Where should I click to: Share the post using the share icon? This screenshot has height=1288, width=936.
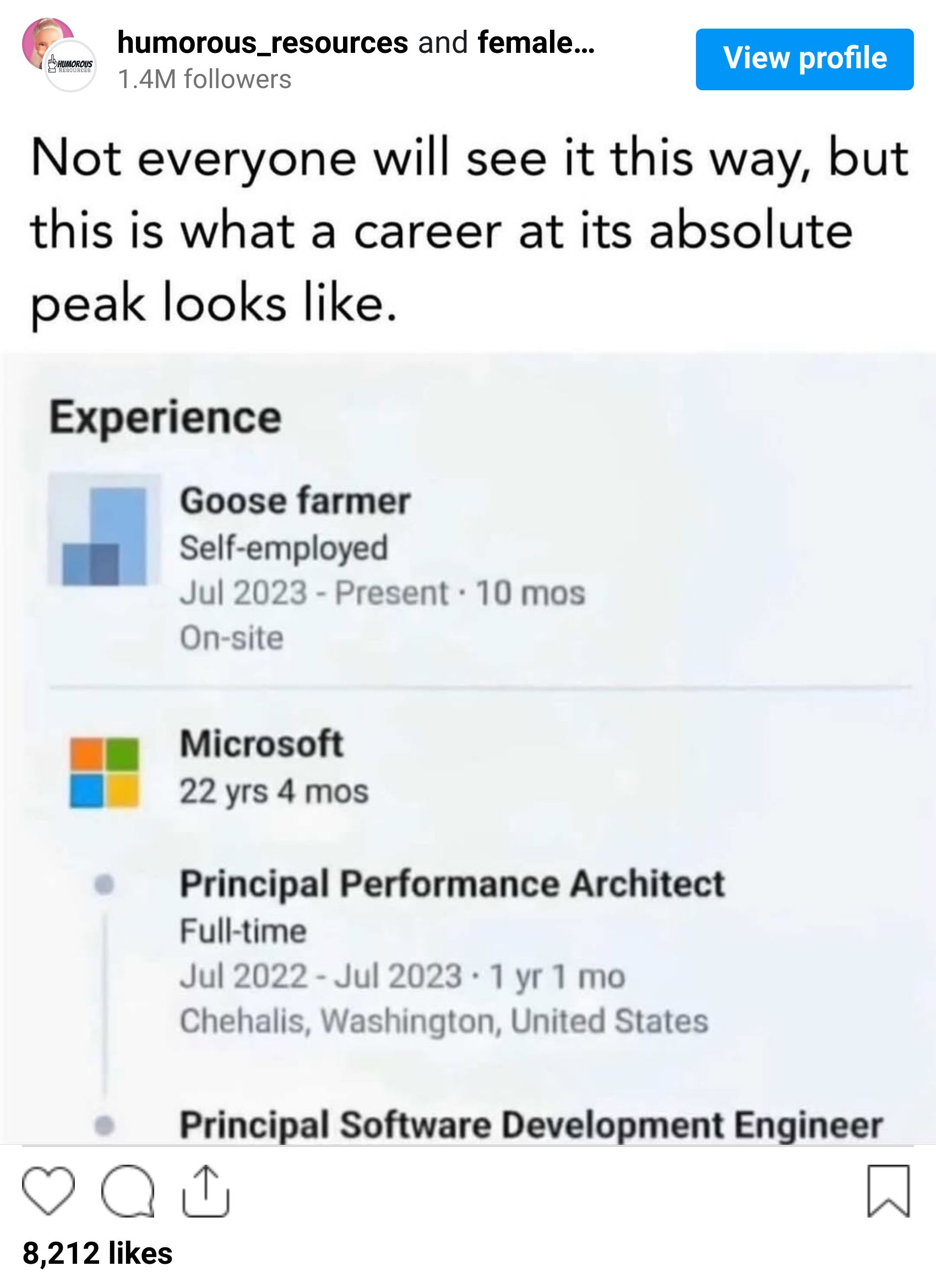(x=205, y=1191)
